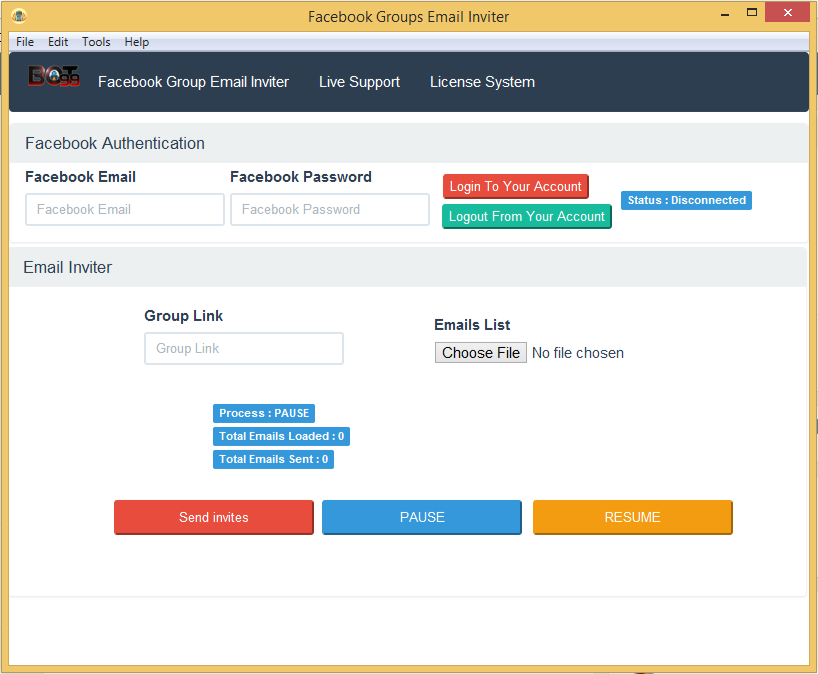Open the File menu
818x674 pixels.
(x=25, y=42)
